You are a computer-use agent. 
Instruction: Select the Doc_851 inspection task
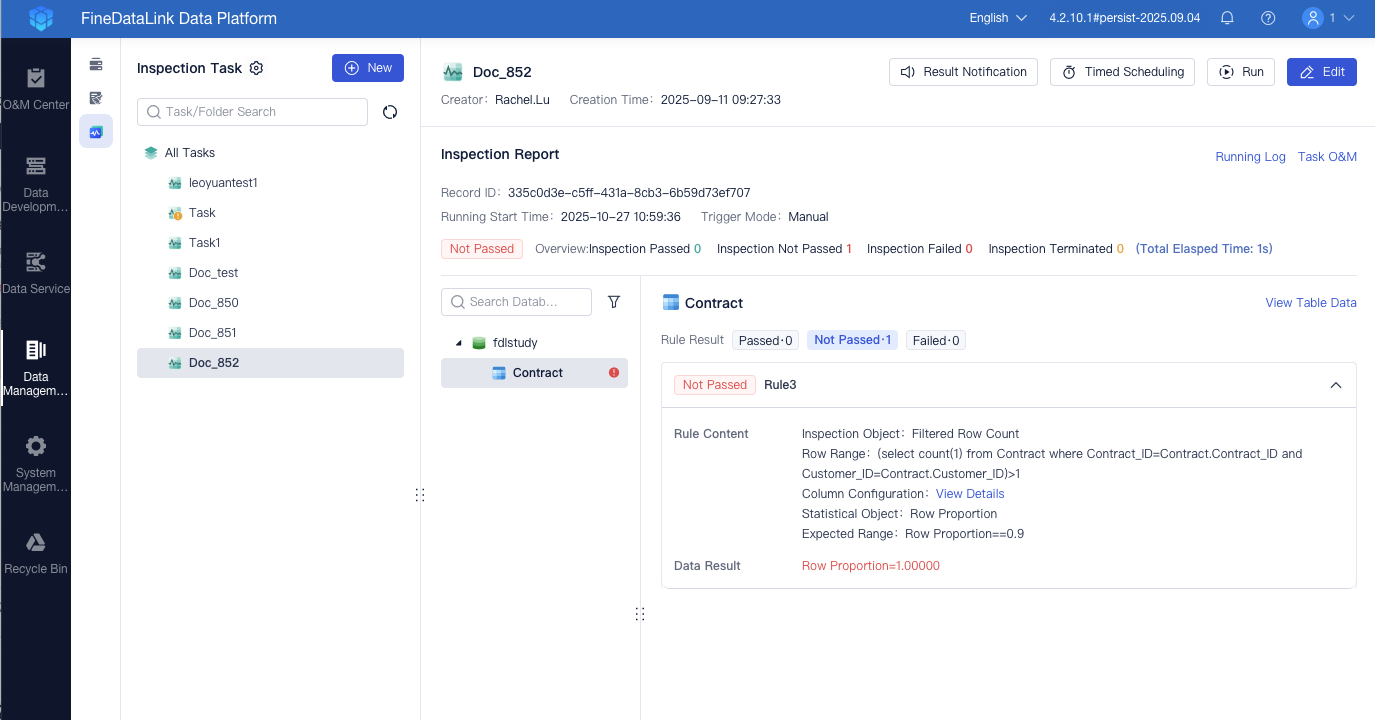click(x=270, y=333)
